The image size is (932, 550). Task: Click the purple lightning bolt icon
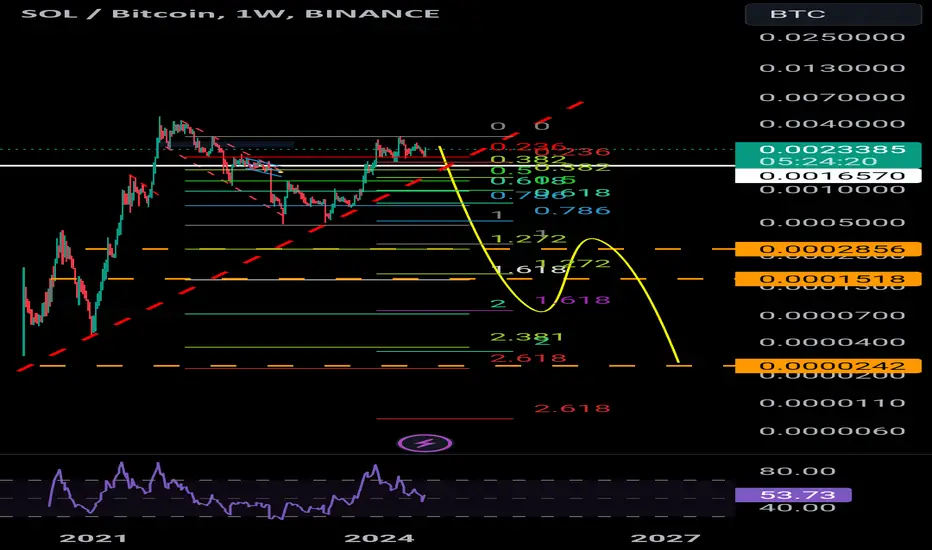click(425, 444)
